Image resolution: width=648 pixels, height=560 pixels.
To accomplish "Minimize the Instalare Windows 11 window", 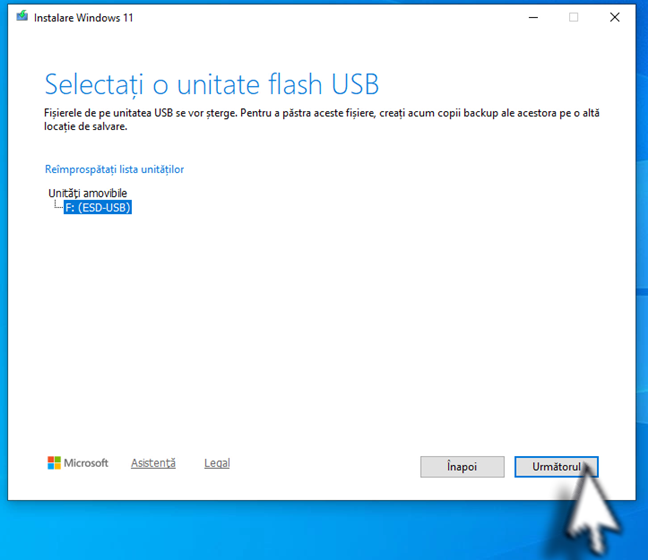I will [533, 17].
